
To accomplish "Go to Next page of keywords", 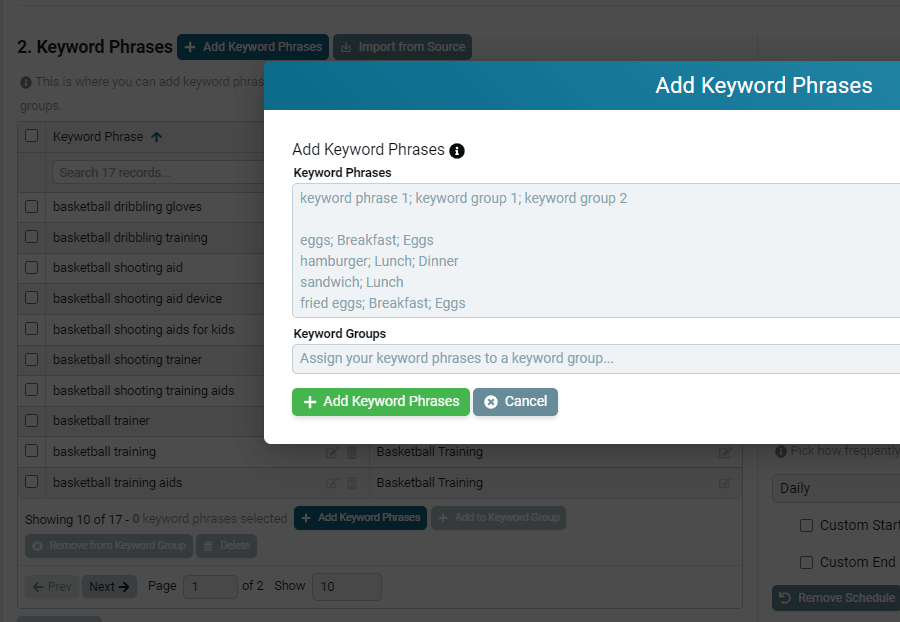I will (109, 586).
